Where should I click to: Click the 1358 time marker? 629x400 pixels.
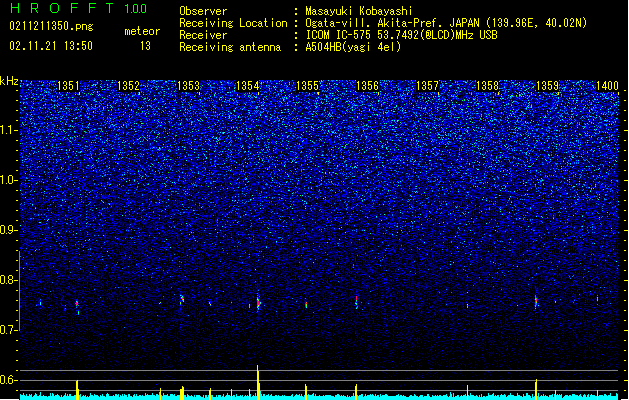[487, 86]
